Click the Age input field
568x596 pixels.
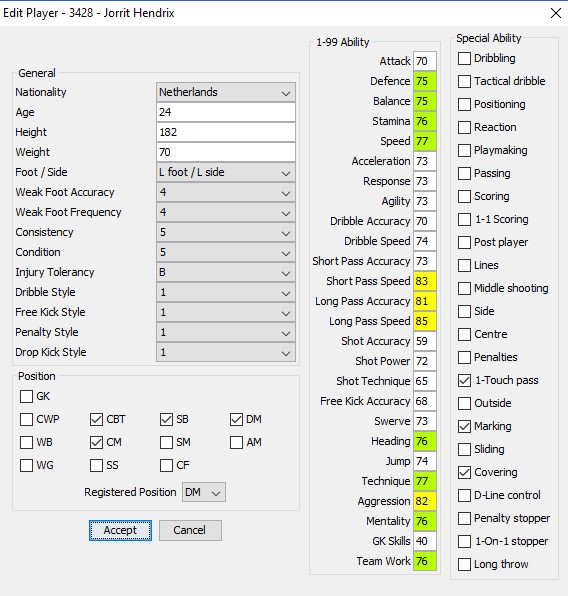tap(226, 112)
